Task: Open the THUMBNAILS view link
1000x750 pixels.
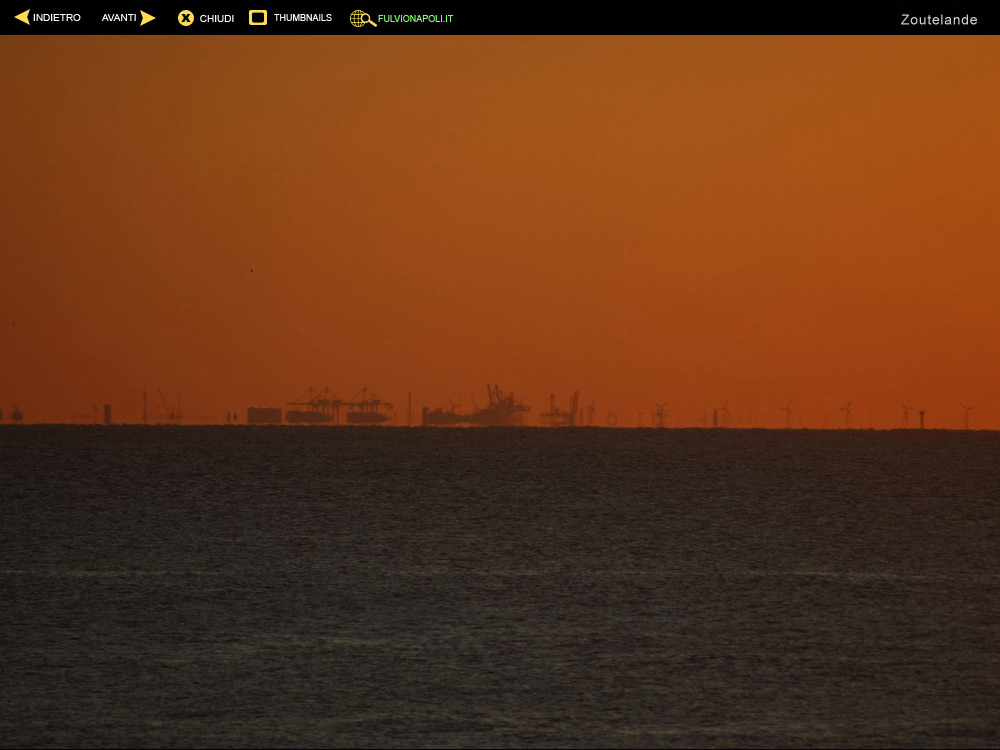Action: tap(303, 18)
